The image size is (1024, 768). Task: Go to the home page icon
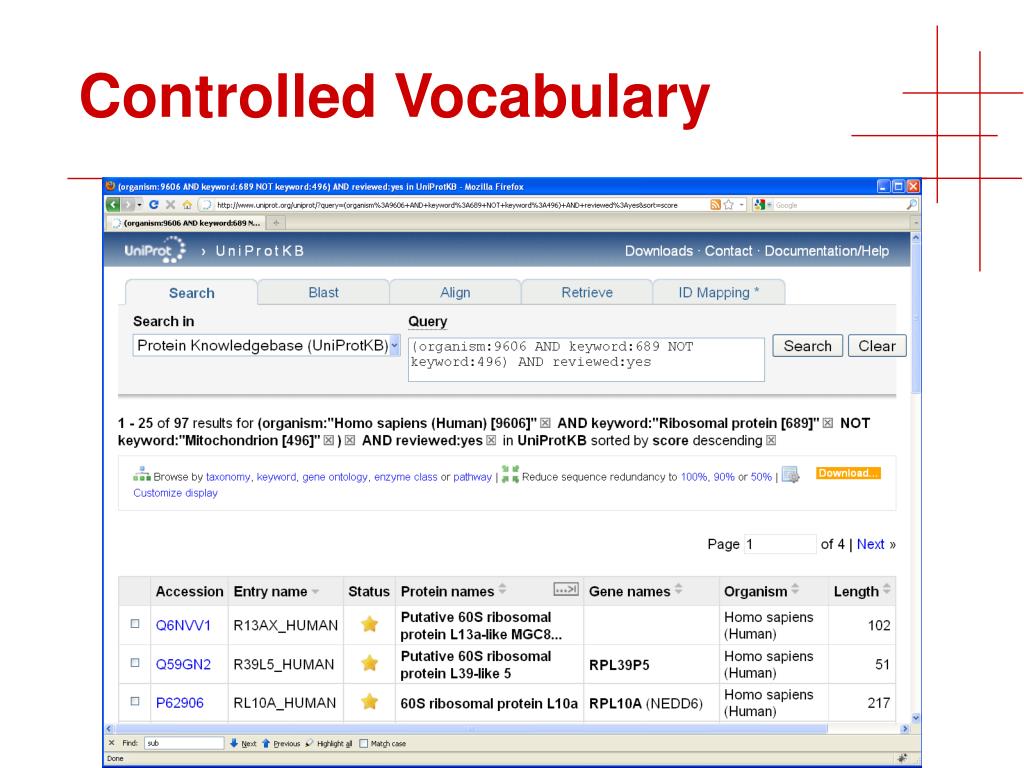point(187,205)
